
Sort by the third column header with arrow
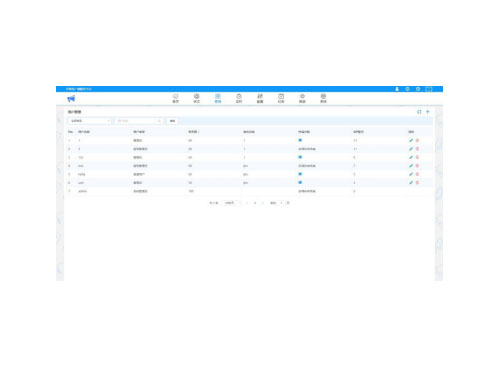(x=194, y=132)
